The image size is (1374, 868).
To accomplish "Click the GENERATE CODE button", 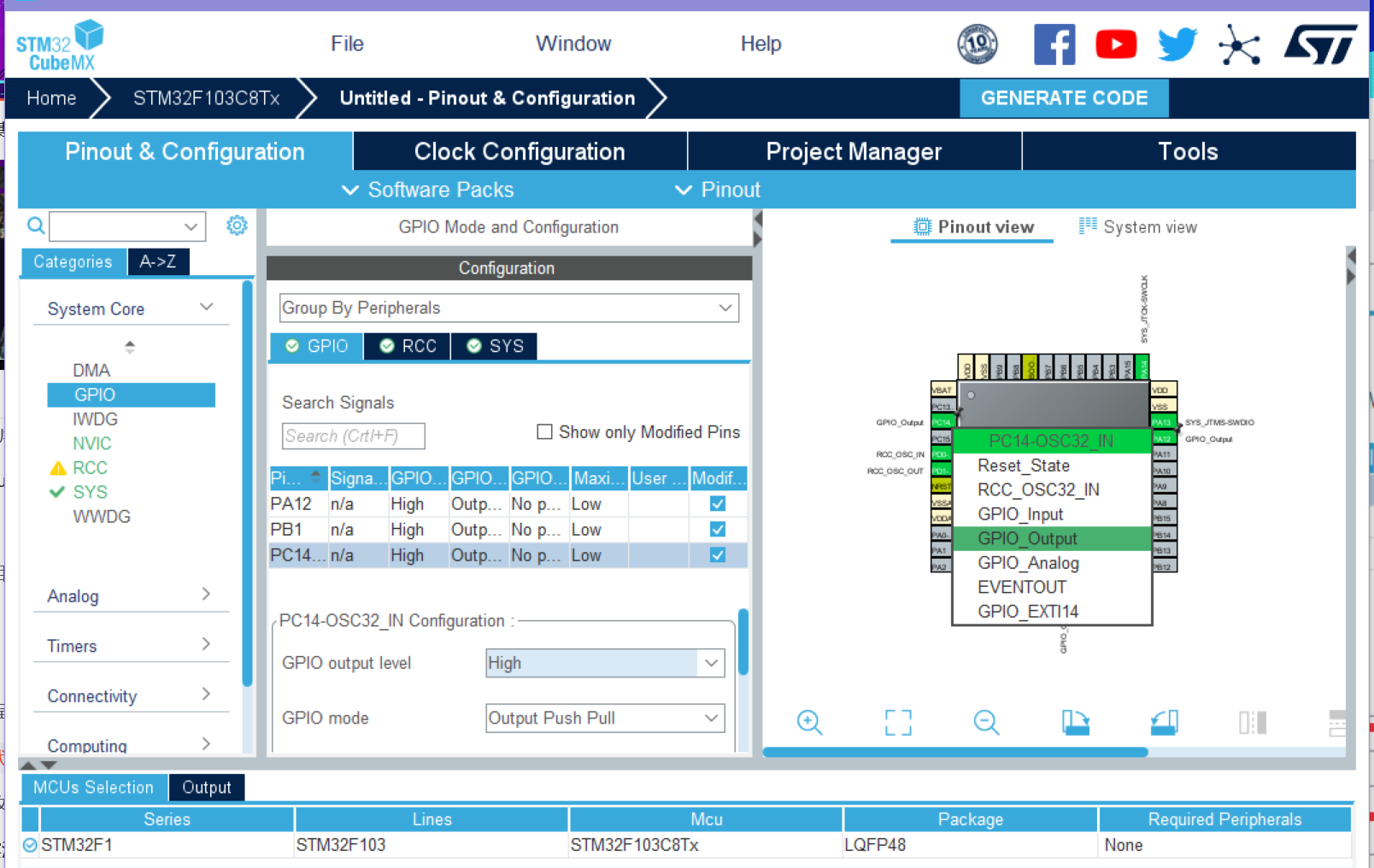I will click(x=1064, y=98).
